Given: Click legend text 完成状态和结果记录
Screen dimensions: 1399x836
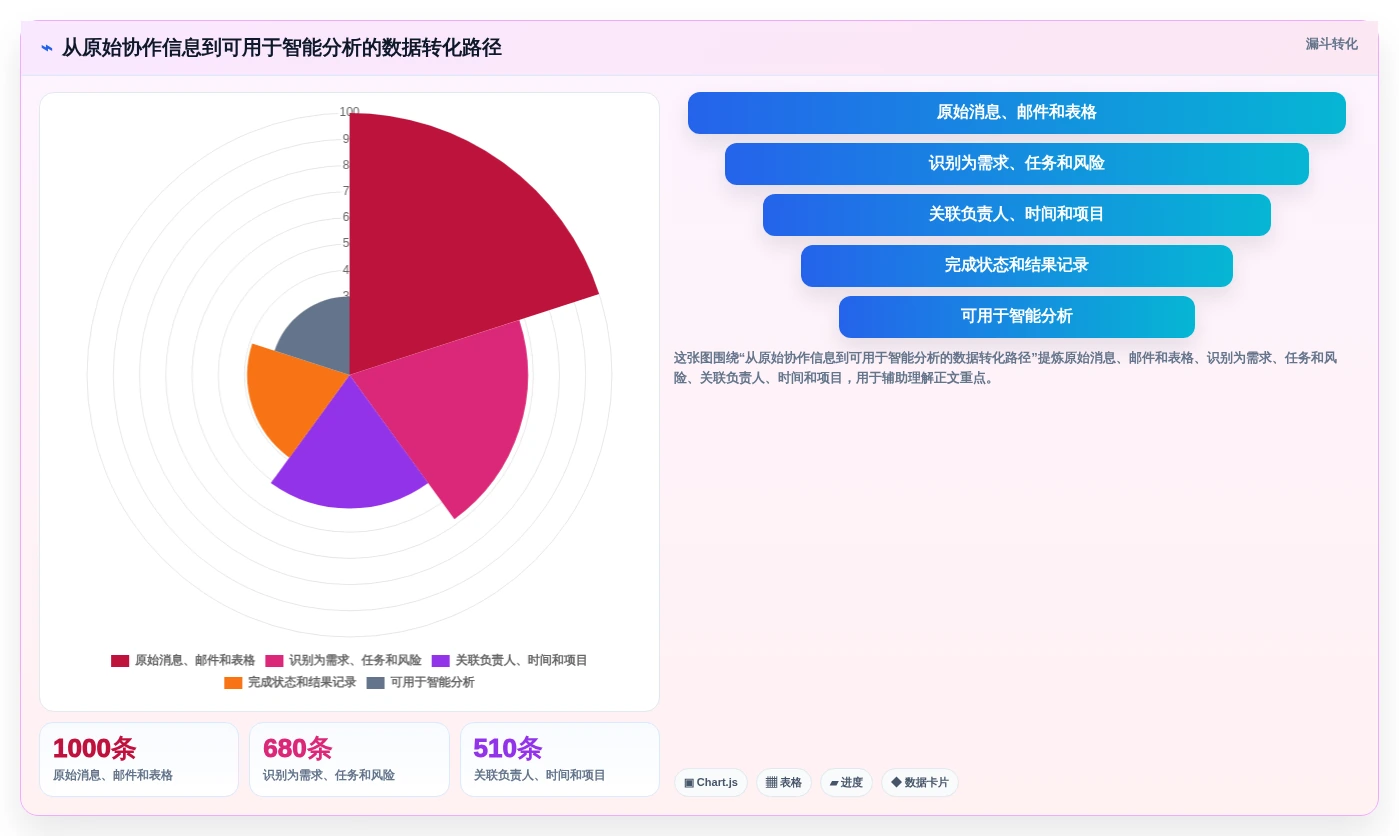Looking at the screenshot, I should 302,683.
